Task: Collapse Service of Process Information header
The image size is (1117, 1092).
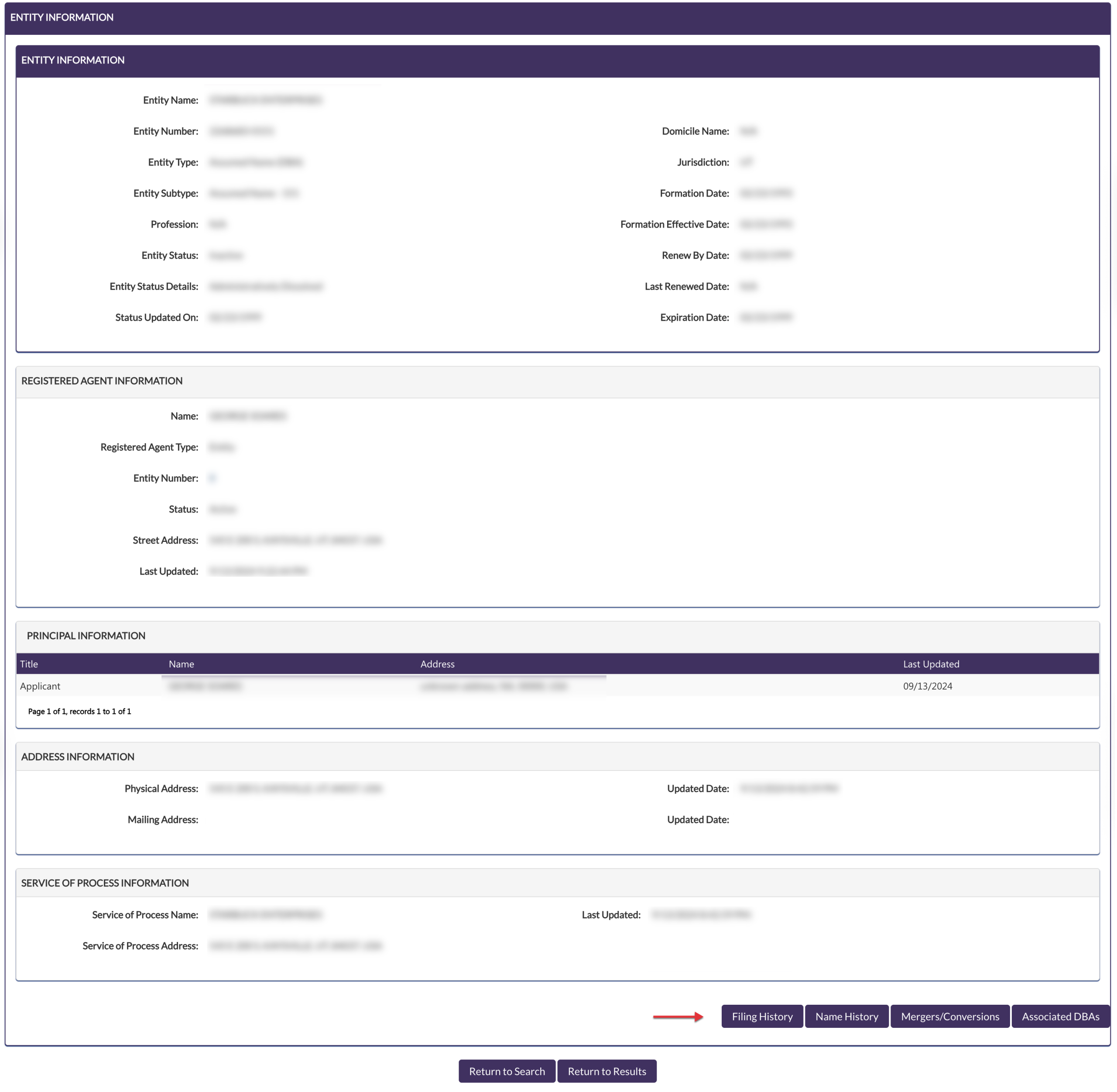Action: (104, 883)
